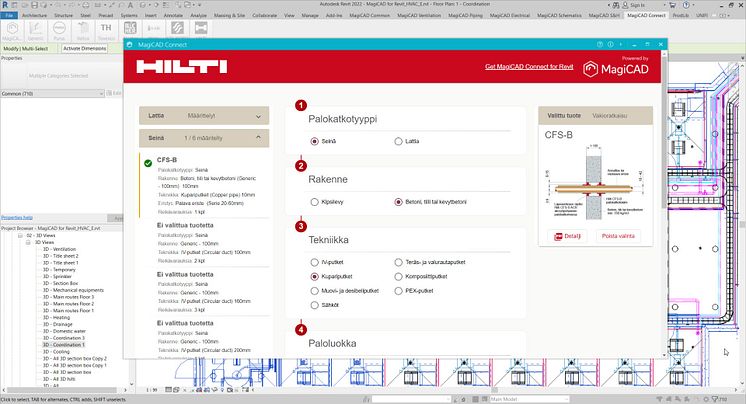Select the Text tool icon in quick access toolbar
Viewport: 746px width, 404px height.
pyautogui.click(x=130, y=5)
